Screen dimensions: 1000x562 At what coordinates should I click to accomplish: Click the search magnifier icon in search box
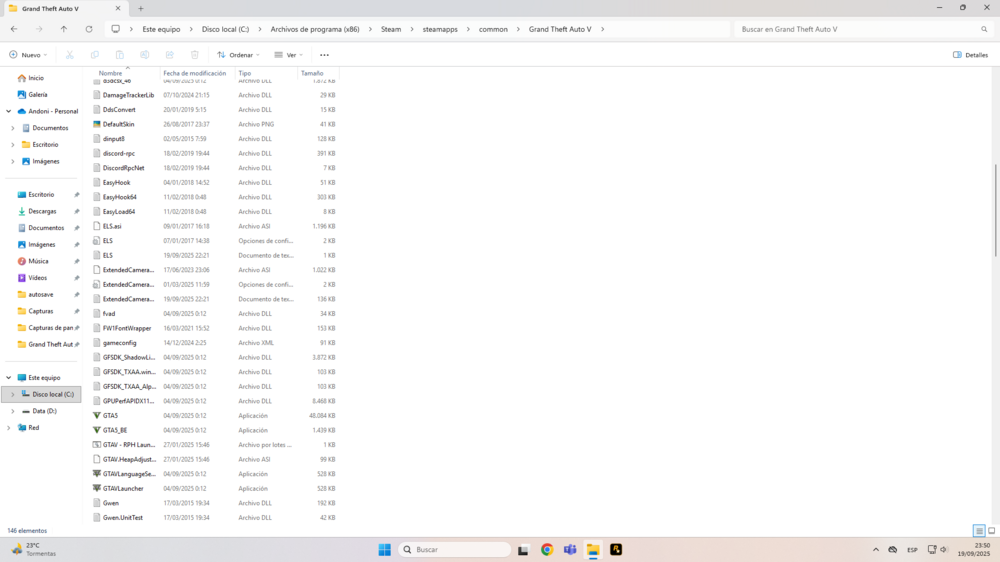tap(984, 29)
